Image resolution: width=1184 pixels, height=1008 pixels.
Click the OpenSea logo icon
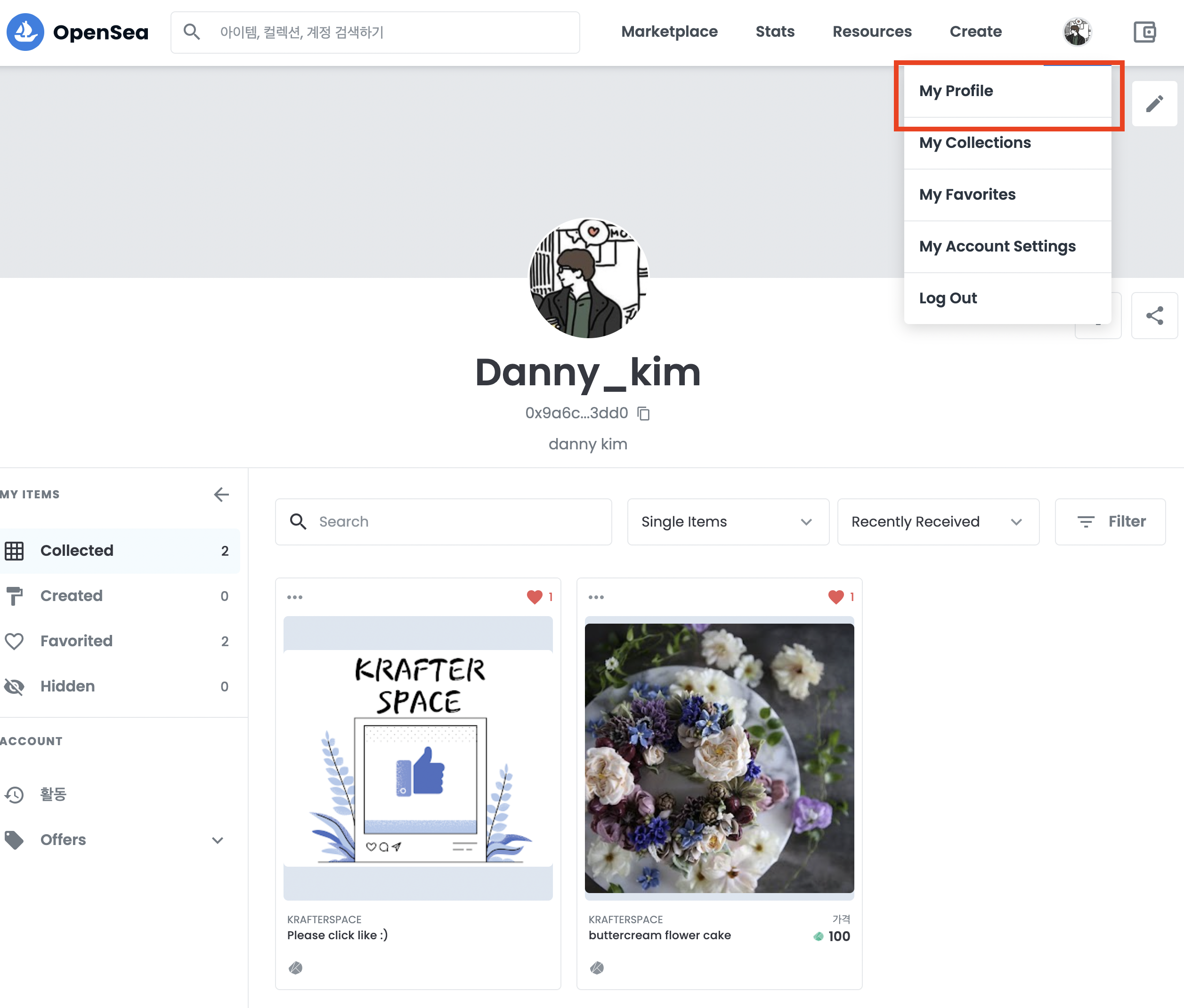pos(25,32)
